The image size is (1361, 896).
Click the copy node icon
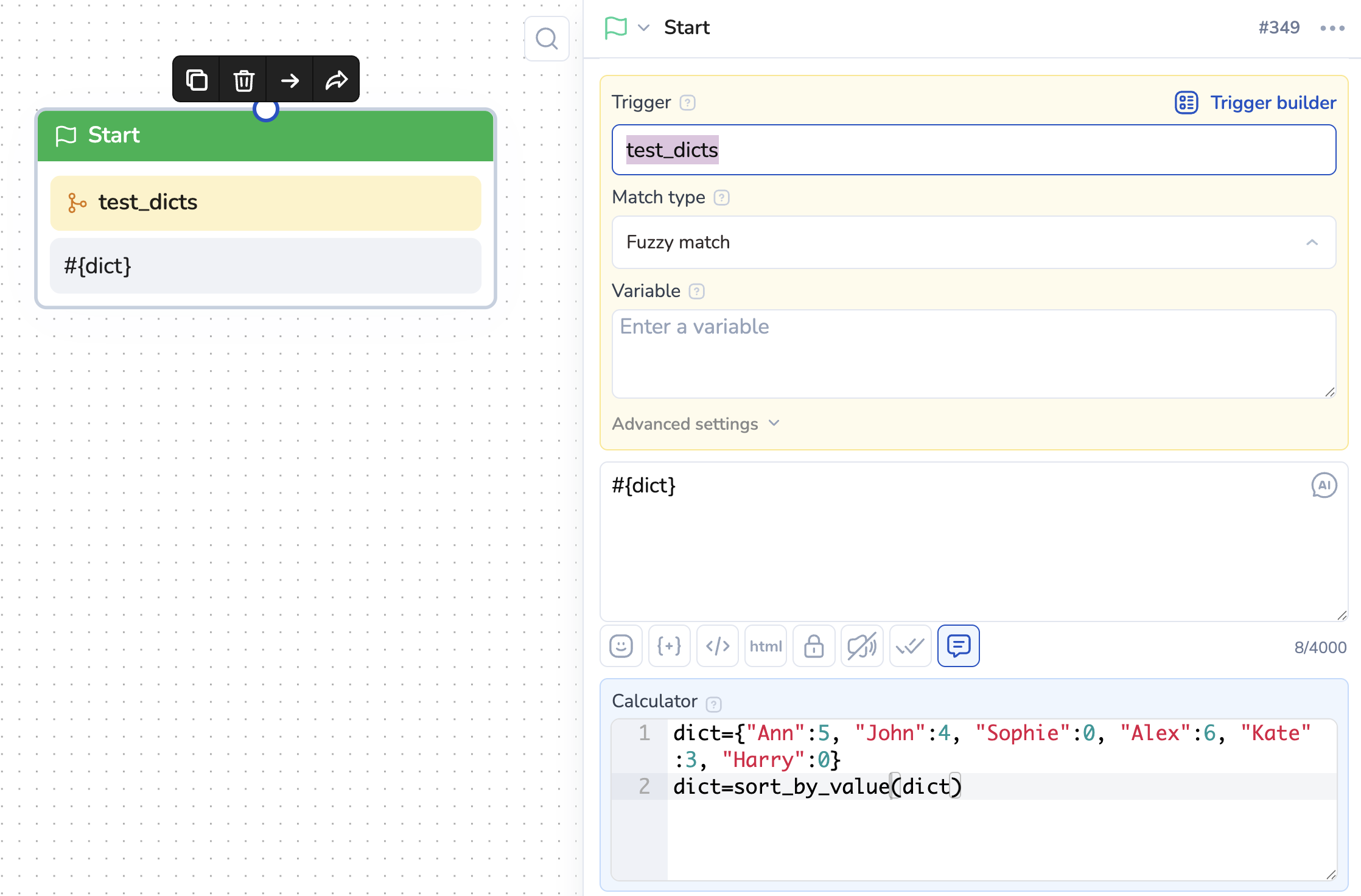[197, 80]
